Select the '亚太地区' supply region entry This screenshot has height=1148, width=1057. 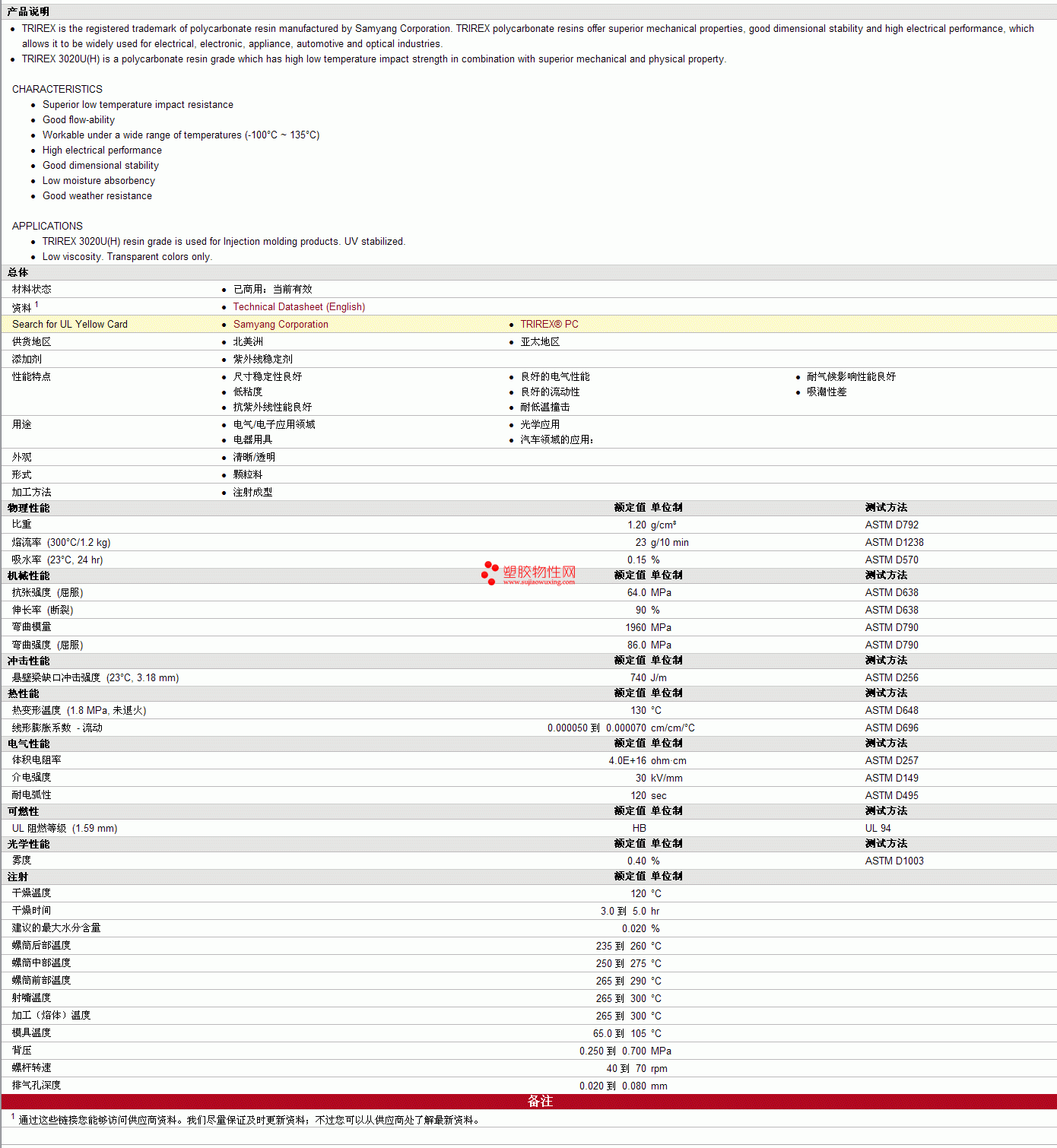coord(540,342)
